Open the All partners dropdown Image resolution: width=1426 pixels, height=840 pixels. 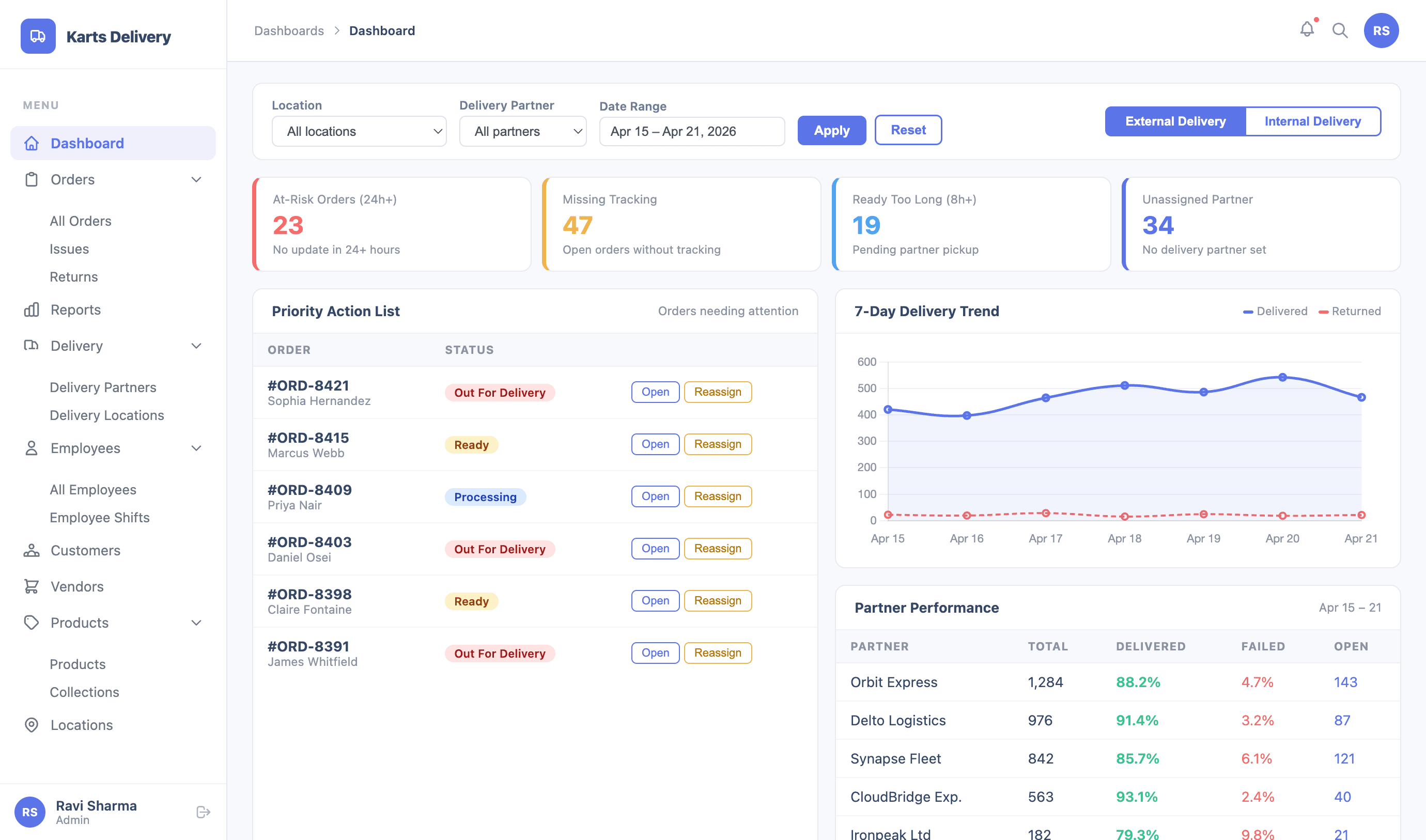(x=522, y=131)
